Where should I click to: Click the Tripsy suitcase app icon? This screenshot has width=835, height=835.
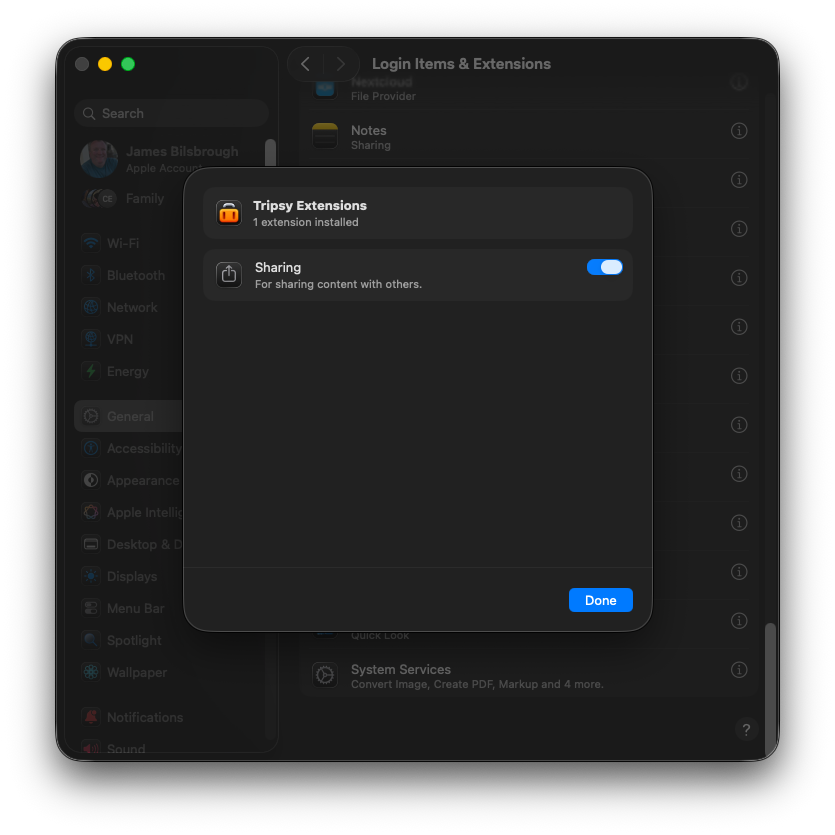click(x=229, y=213)
